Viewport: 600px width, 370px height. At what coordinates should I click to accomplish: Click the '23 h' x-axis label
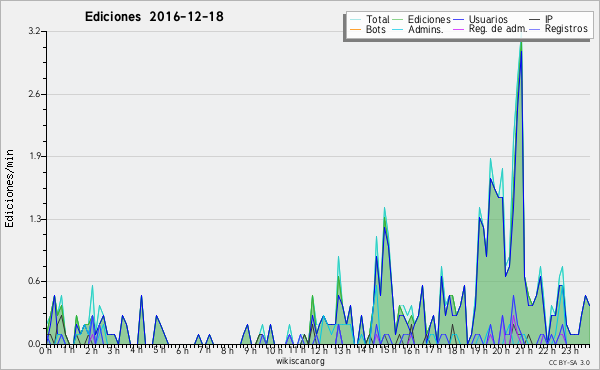(569, 350)
